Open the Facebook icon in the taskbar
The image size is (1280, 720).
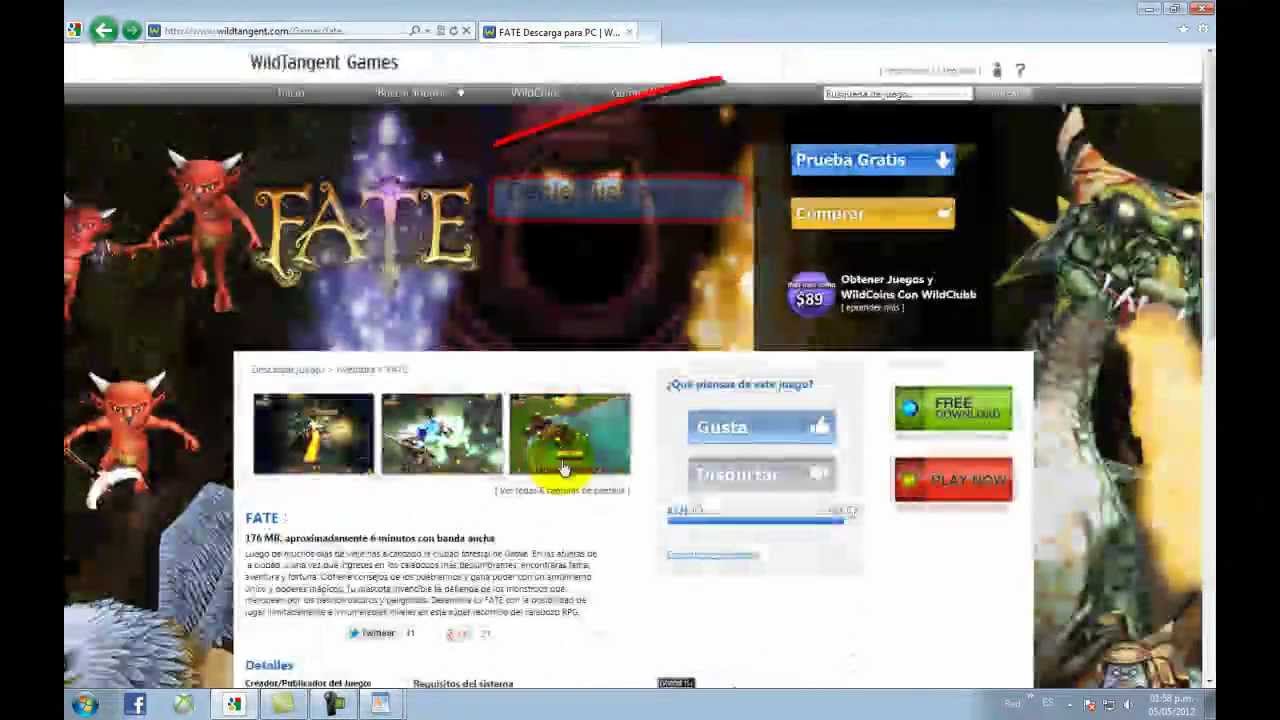[135, 704]
